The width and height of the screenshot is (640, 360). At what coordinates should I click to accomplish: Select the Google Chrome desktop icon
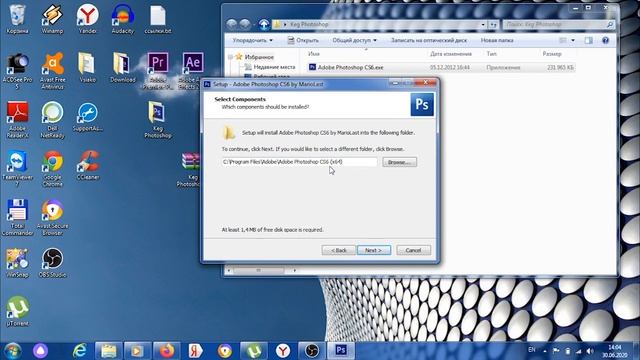coord(52,169)
